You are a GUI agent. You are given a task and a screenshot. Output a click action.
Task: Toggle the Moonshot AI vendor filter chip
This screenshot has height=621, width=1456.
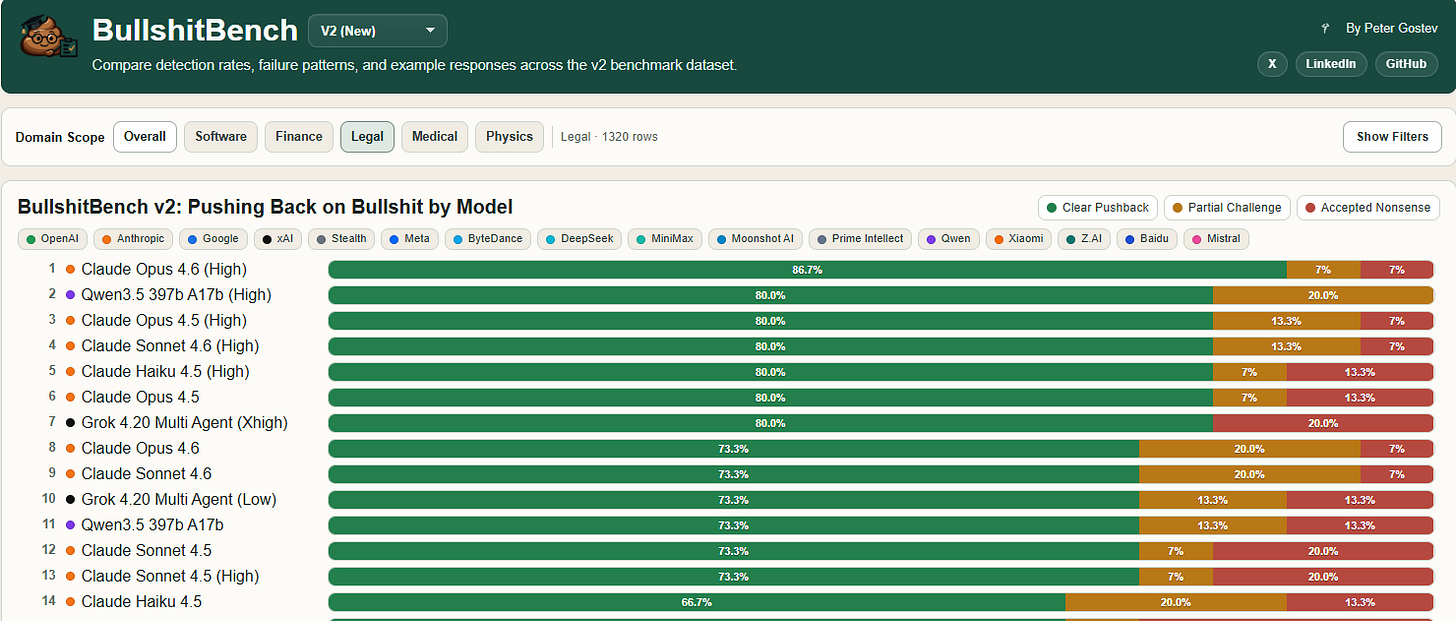click(x=755, y=238)
